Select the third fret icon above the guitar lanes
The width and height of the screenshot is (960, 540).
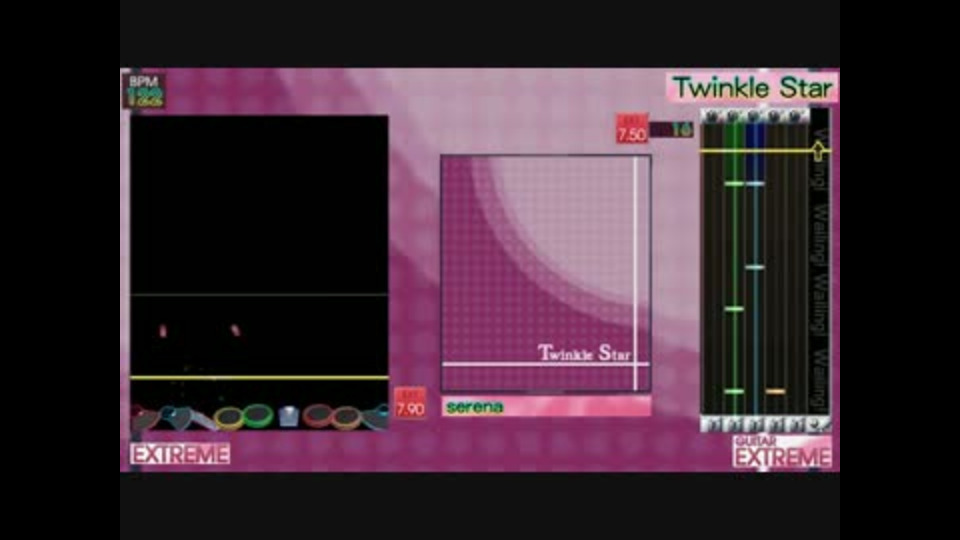pos(754,116)
